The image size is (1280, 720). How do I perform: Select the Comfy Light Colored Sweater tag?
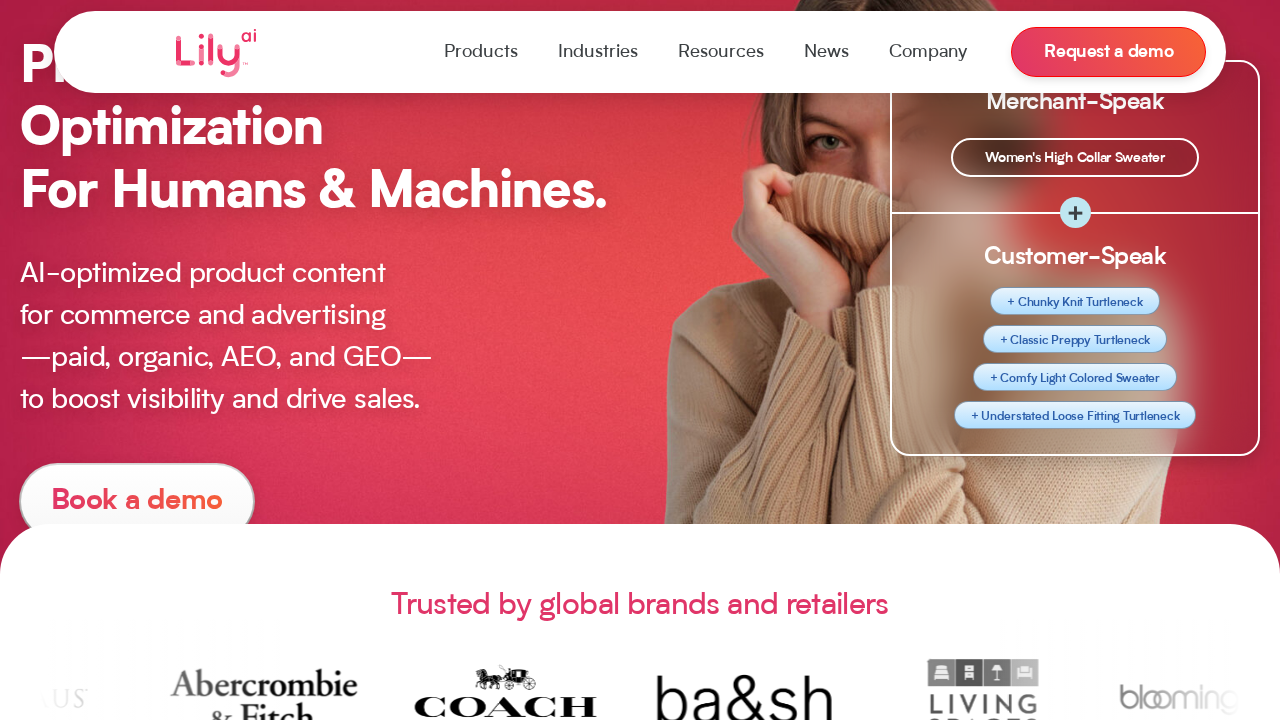[1075, 377]
